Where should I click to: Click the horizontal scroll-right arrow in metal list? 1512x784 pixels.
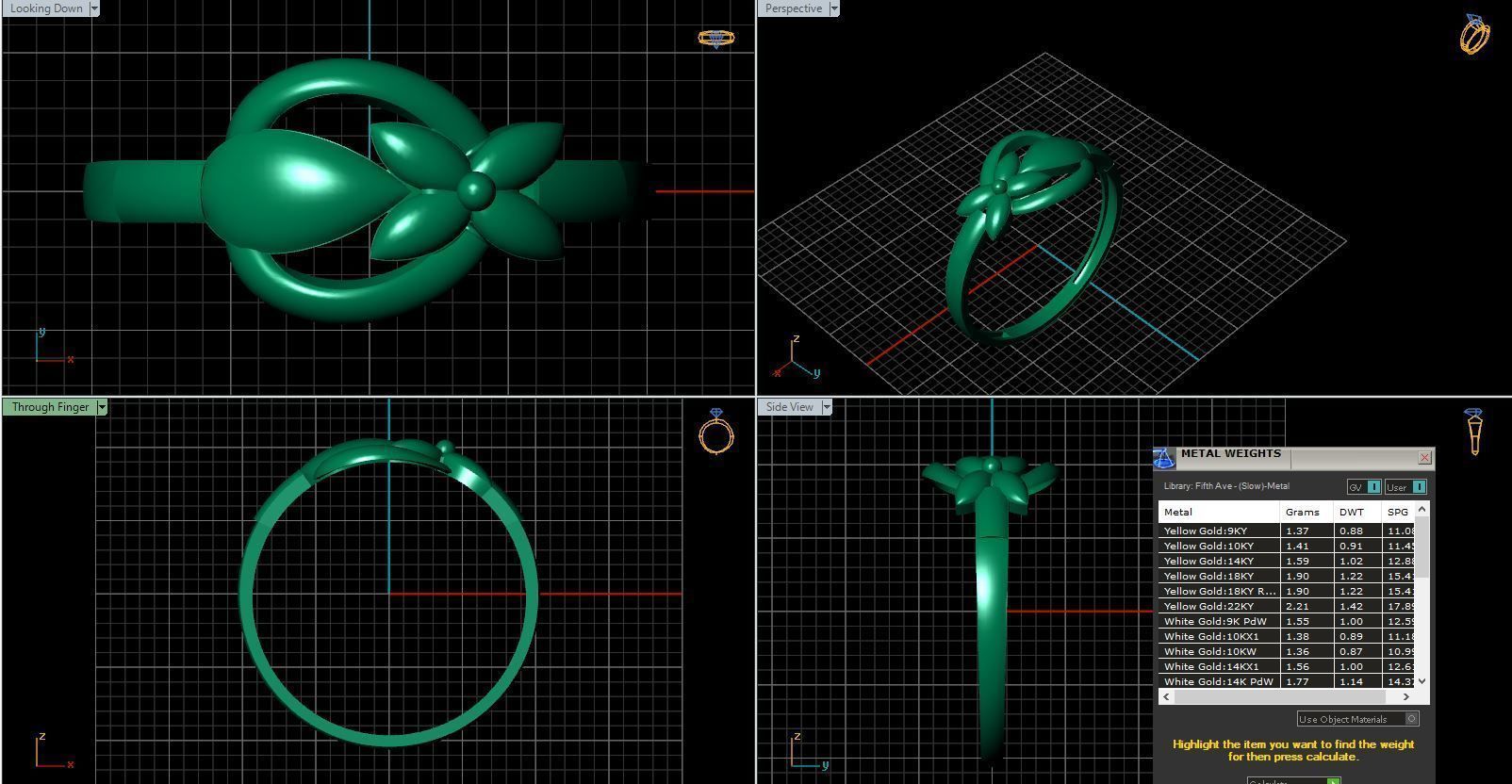point(1406,697)
